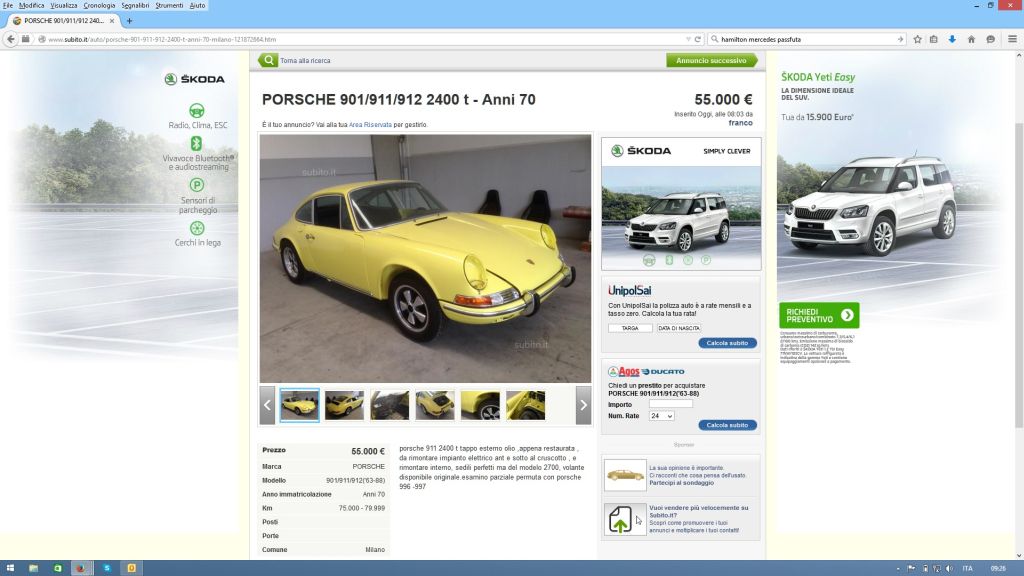Open the Outlook icon in the taskbar
This screenshot has width=1024, height=576.
coord(131,568)
